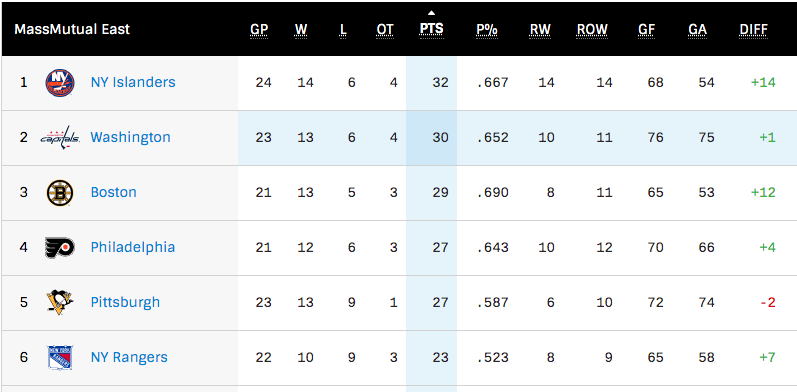797x392 pixels.
Task: Sort standings by PTS column
Action: 432,29
